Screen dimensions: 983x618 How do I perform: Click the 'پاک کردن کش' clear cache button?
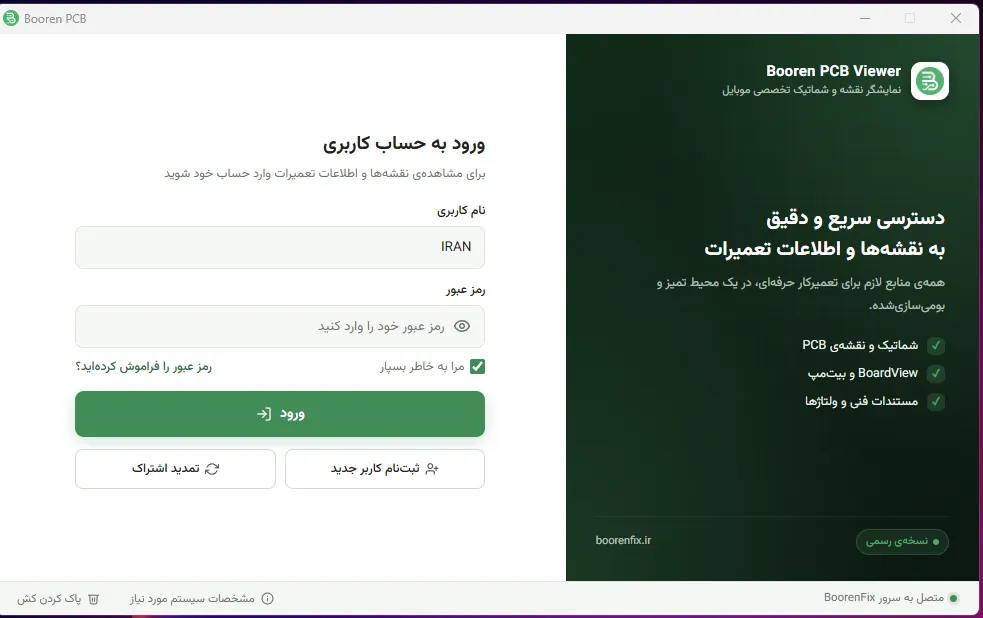pos(58,599)
